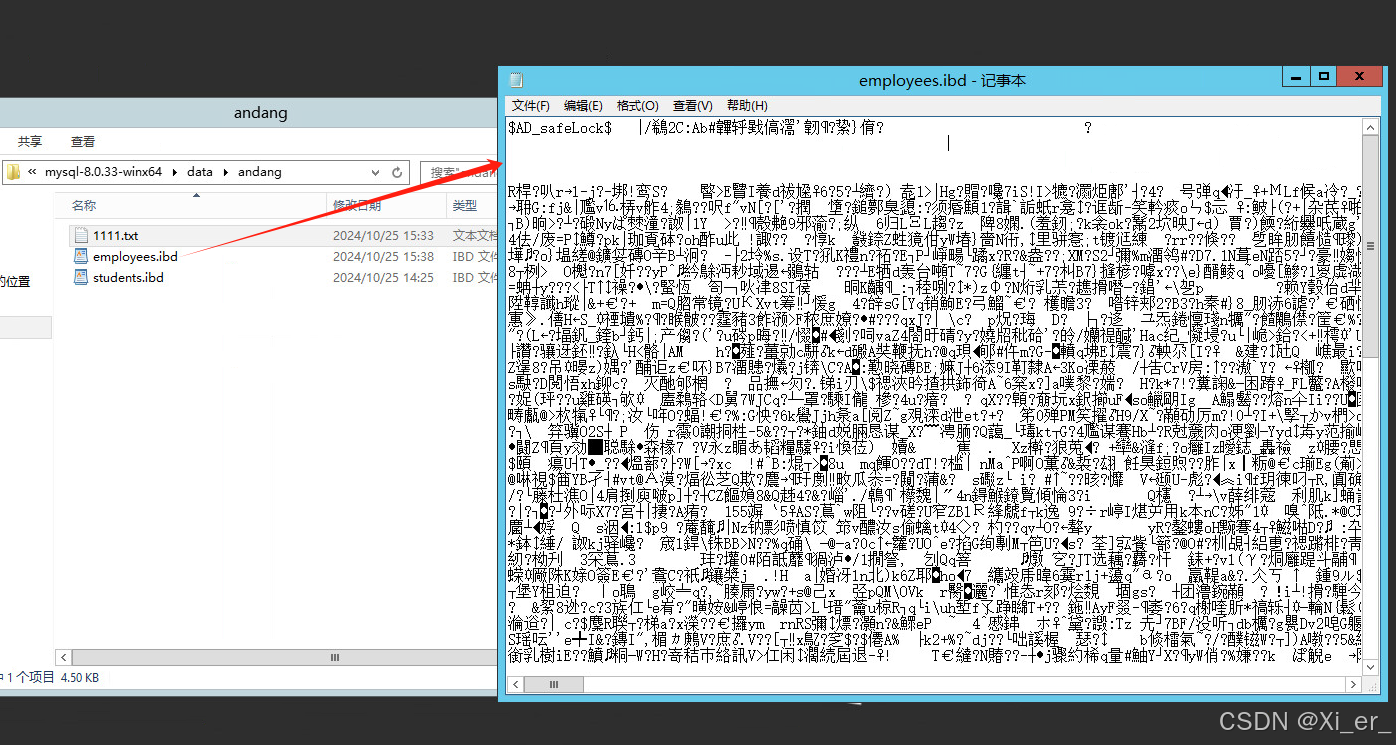Expand the arrow after data in the path

(225, 172)
